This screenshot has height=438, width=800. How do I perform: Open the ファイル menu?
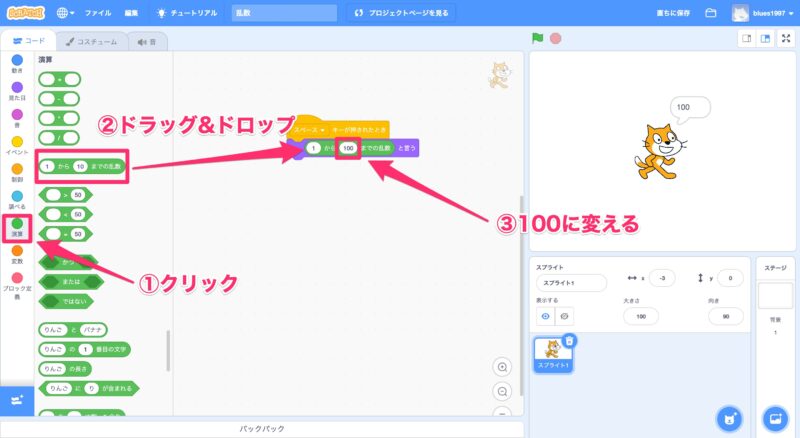pos(98,13)
